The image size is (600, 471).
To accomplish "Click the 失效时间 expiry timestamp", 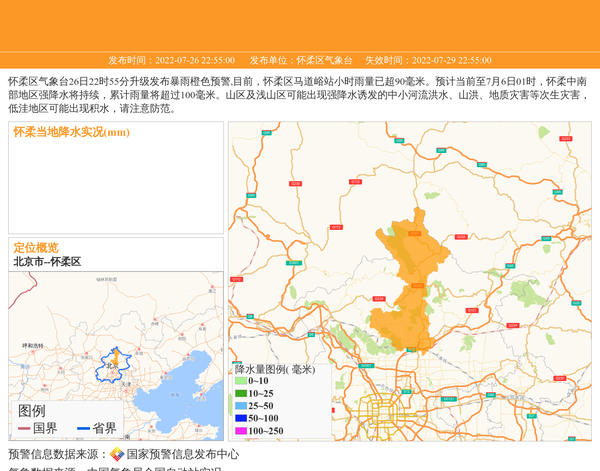I will [x=427, y=60].
